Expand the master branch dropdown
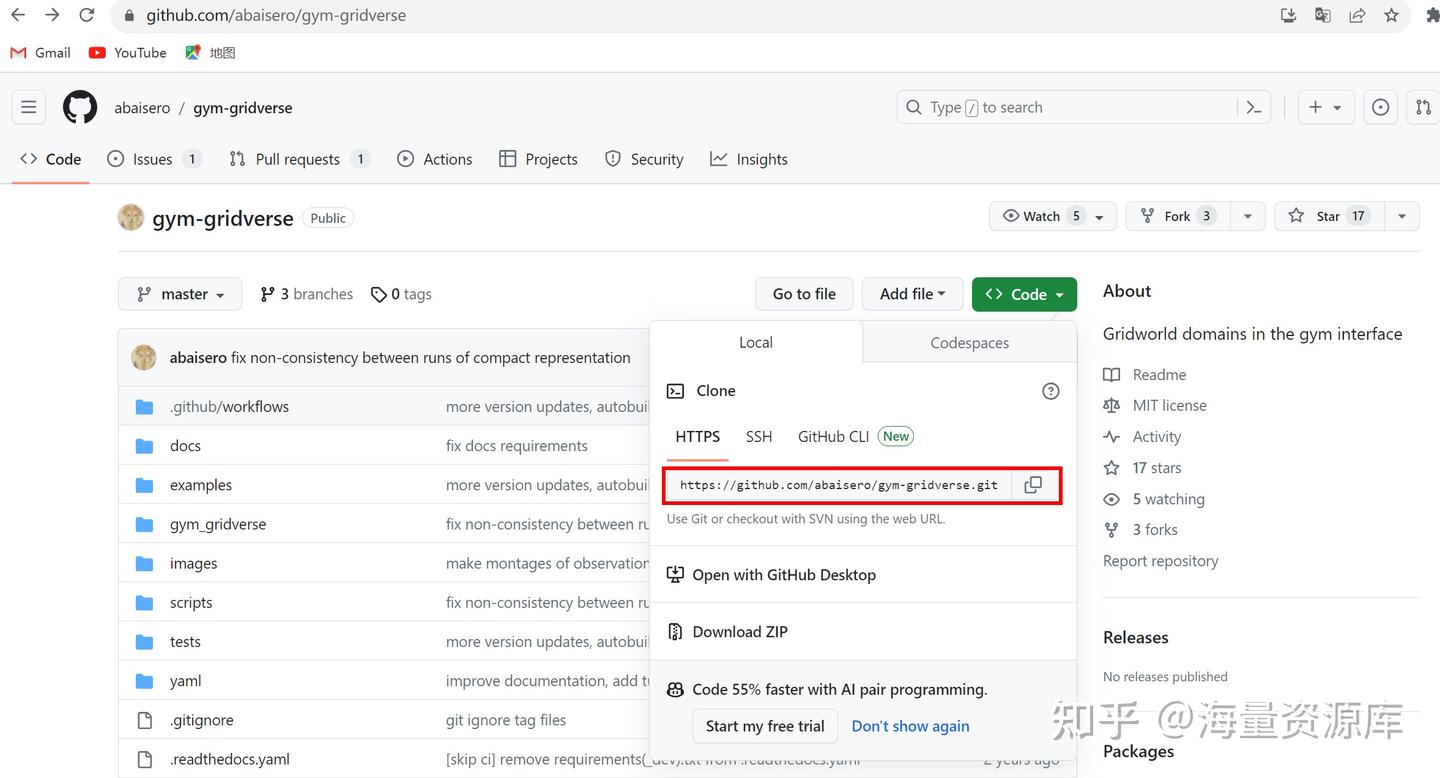 click(179, 293)
